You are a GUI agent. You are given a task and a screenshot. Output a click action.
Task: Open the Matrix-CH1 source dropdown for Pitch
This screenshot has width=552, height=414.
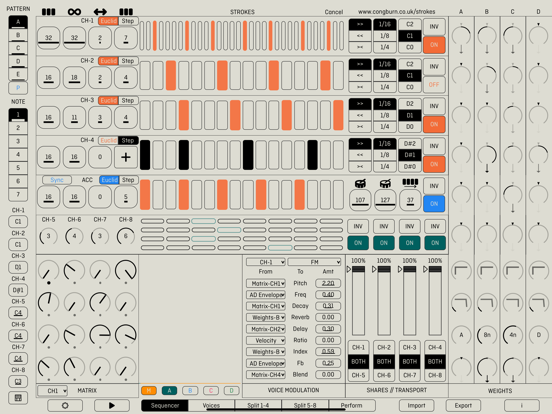(x=266, y=283)
